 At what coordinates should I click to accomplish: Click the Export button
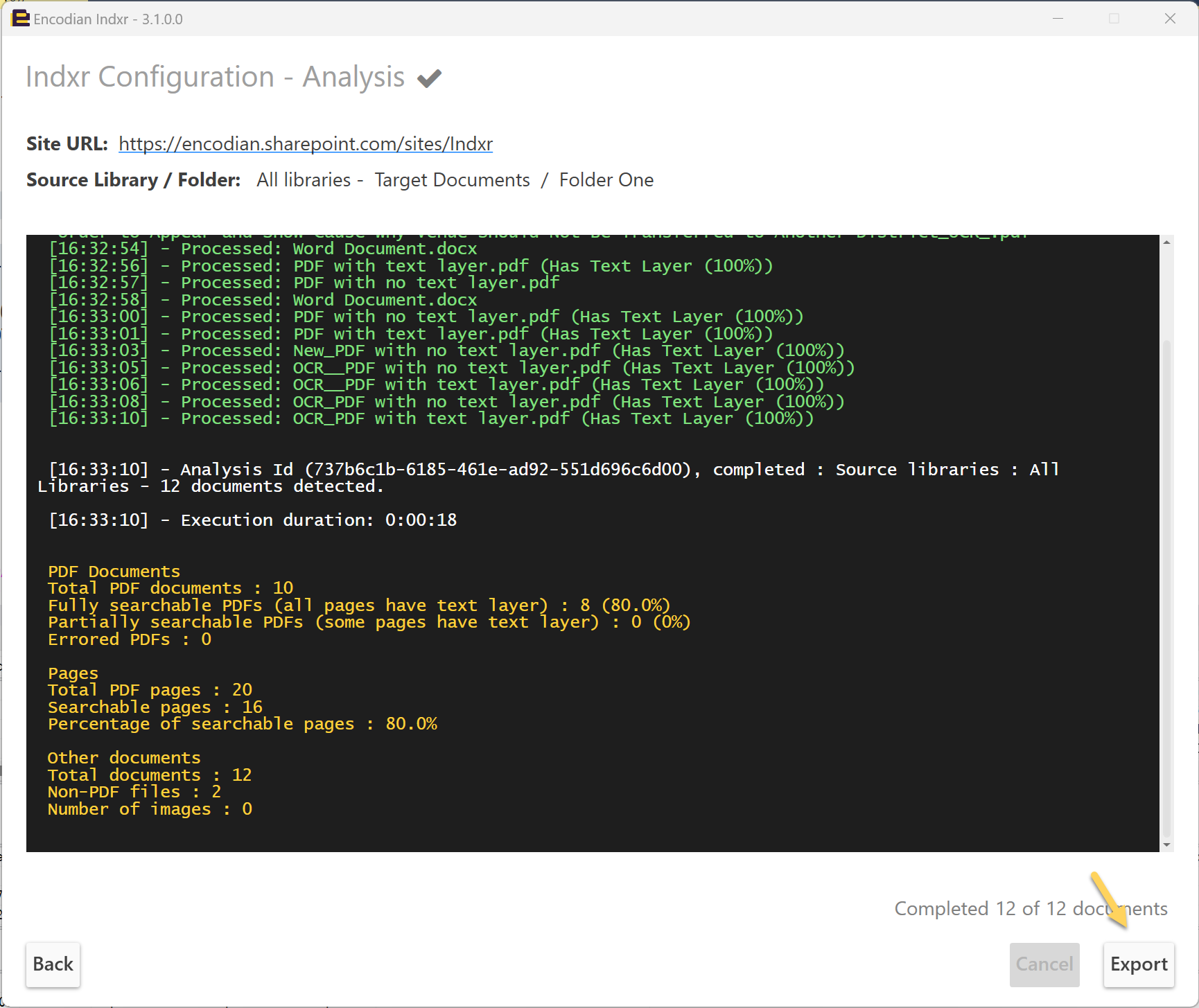coord(1139,964)
